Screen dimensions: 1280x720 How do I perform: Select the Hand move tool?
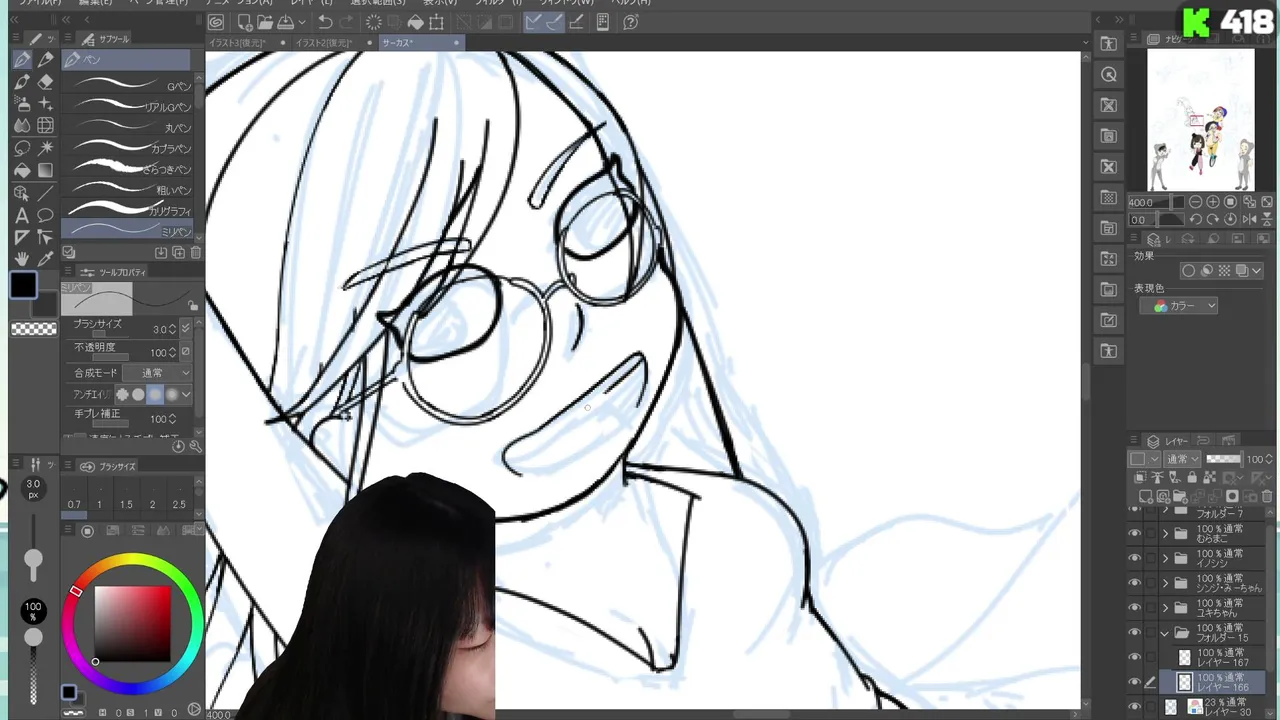[22, 260]
